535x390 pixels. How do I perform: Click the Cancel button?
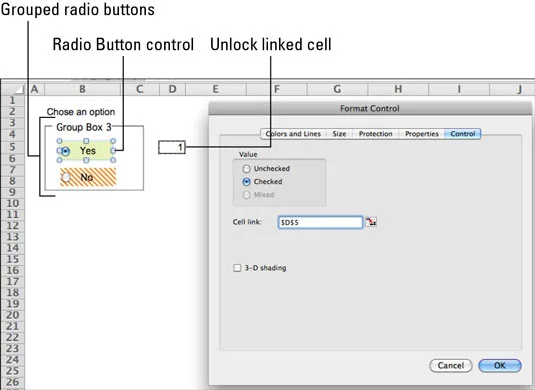pos(451,365)
